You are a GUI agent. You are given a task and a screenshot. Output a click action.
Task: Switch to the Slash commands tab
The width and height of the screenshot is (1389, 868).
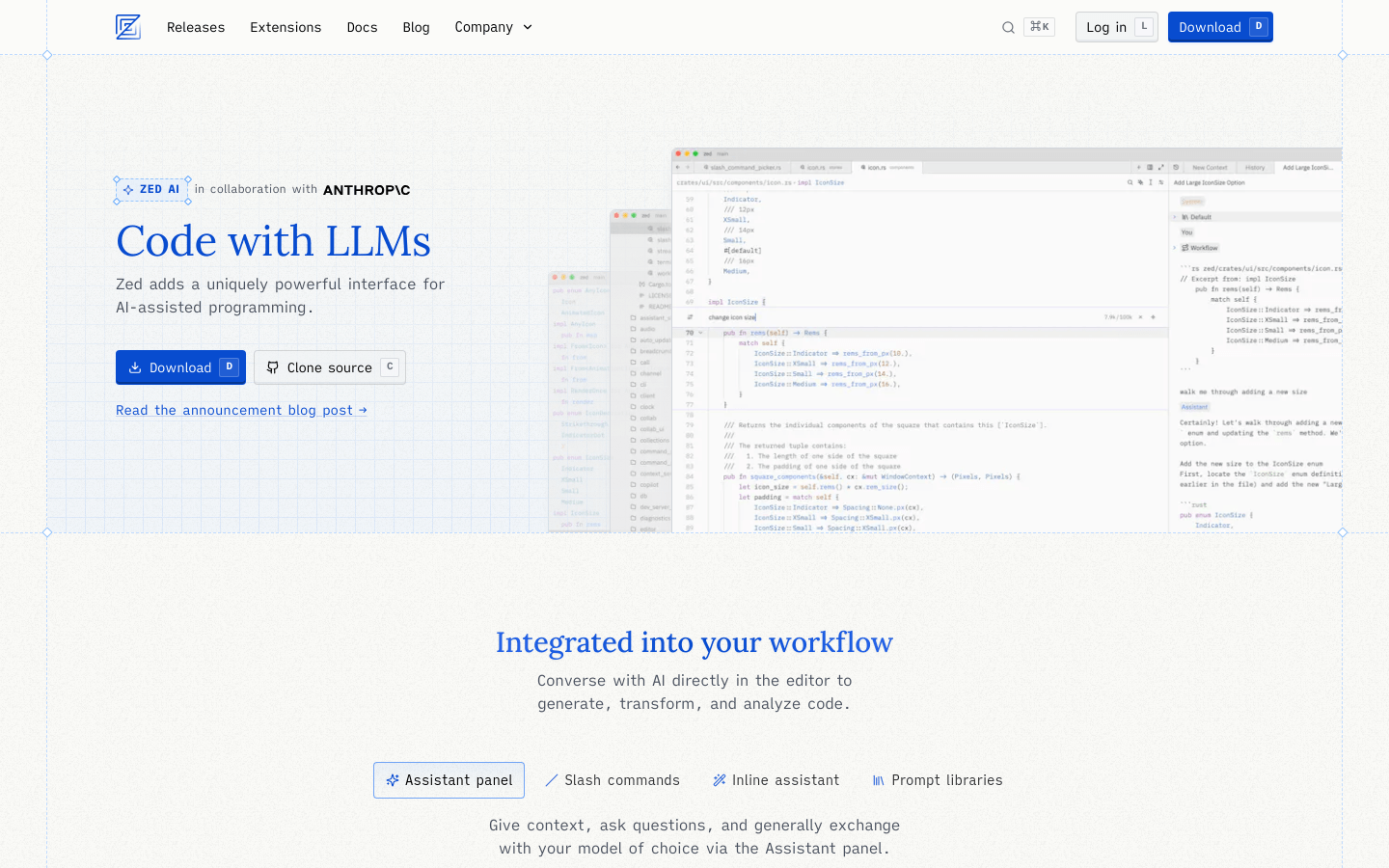[613, 780]
